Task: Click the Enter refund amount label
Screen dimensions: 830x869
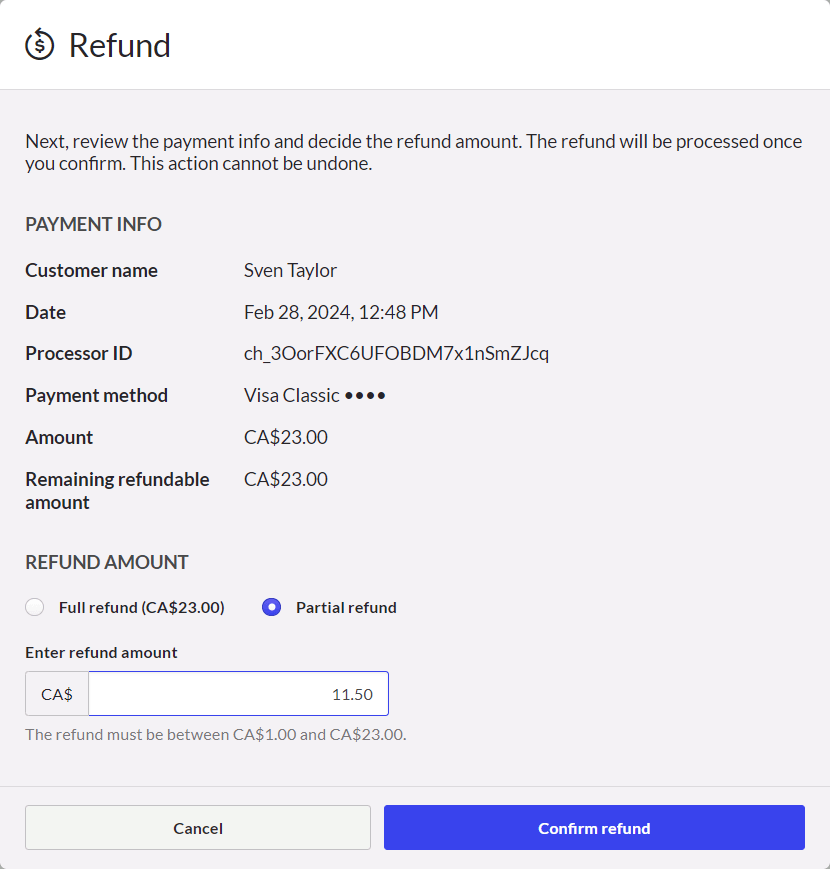Action: [x=102, y=652]
